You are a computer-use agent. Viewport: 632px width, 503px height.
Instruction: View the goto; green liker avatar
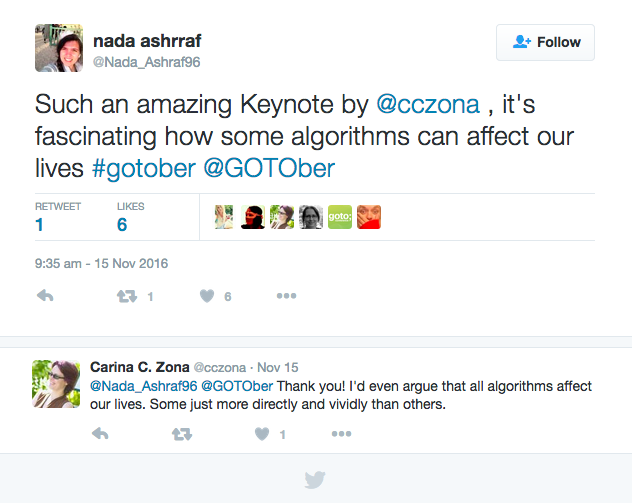pyautogui.click(x=340, y=217)
